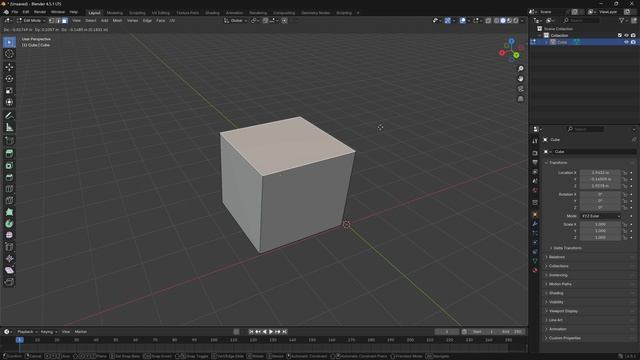Select the Rotate tool
This screenshot has width=640, height=360.
click(9, 79)
